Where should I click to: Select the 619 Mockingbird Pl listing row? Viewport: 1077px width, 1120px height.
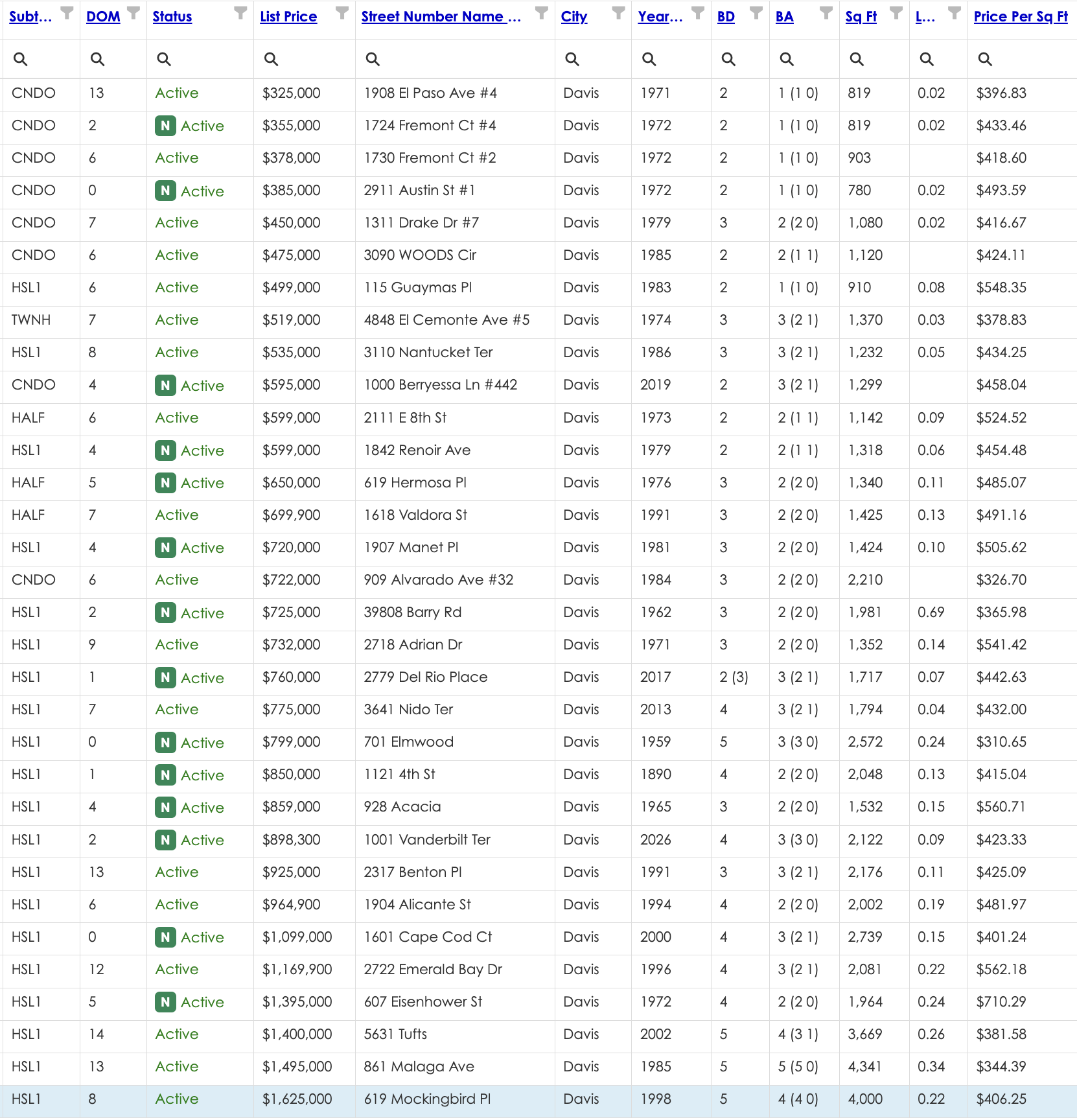click(538, 1099)
